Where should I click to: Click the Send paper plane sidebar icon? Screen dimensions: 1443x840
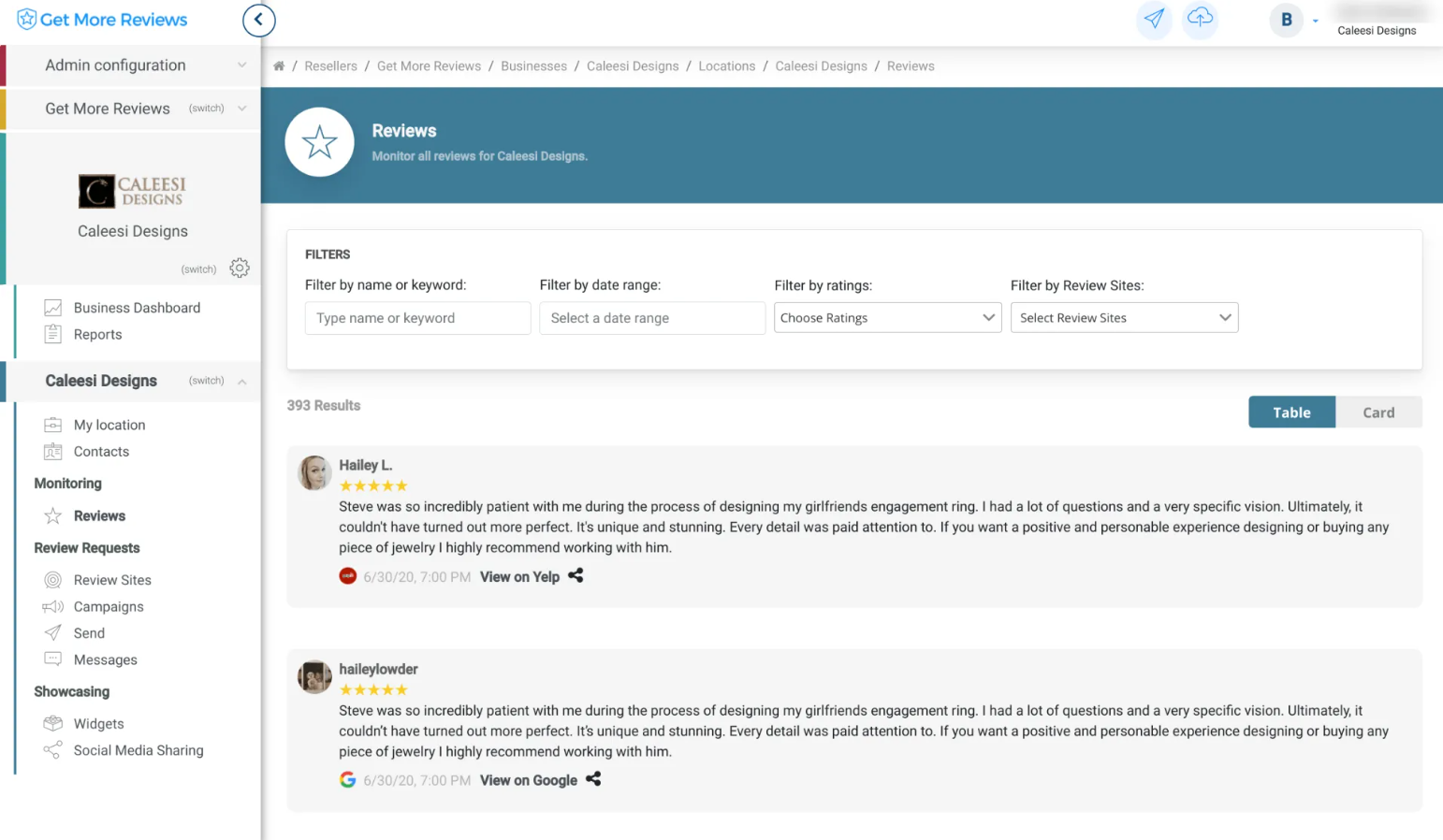click(x=53, y=633)
